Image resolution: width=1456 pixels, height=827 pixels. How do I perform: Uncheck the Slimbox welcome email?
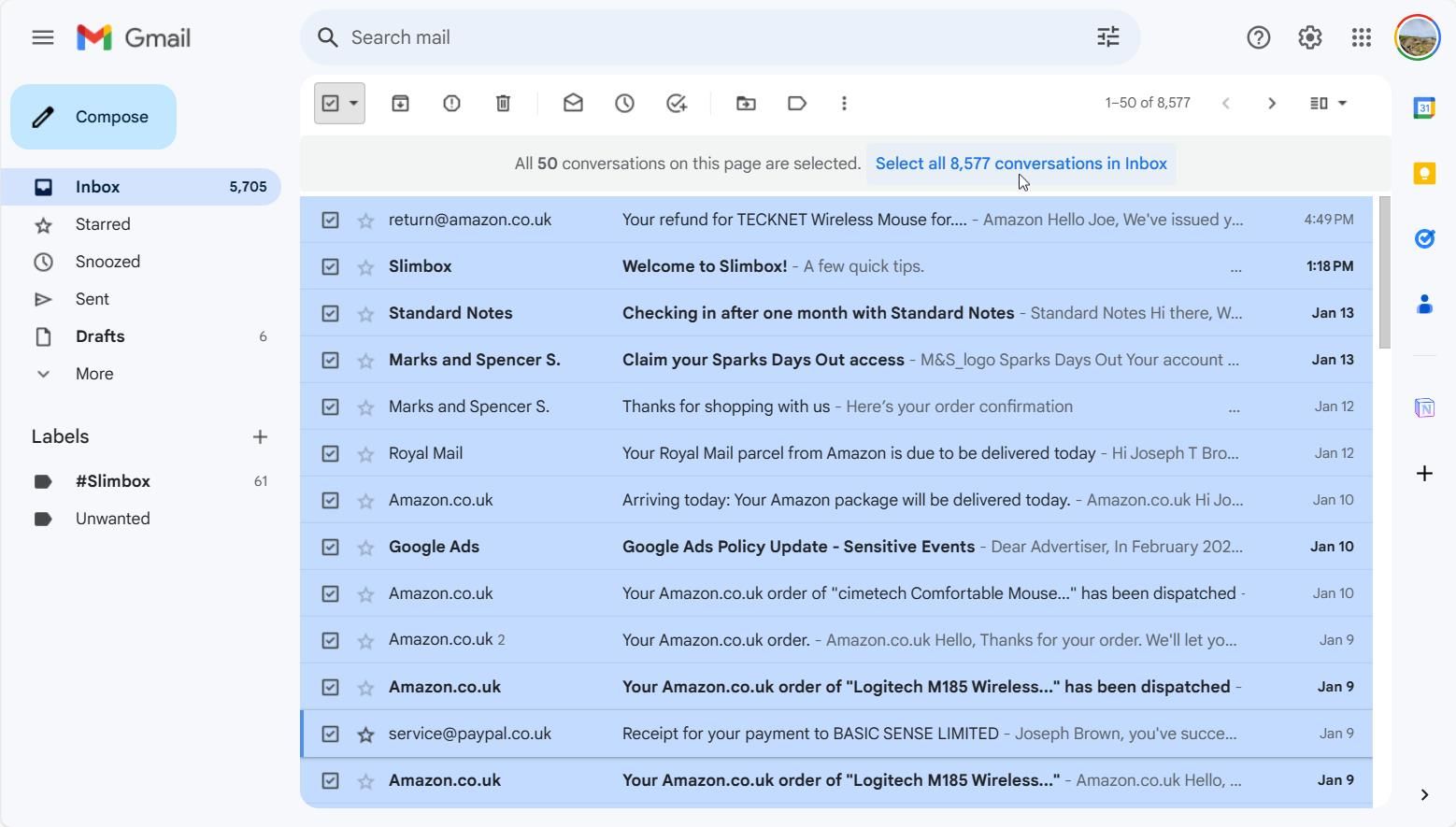tap(331, 266)
